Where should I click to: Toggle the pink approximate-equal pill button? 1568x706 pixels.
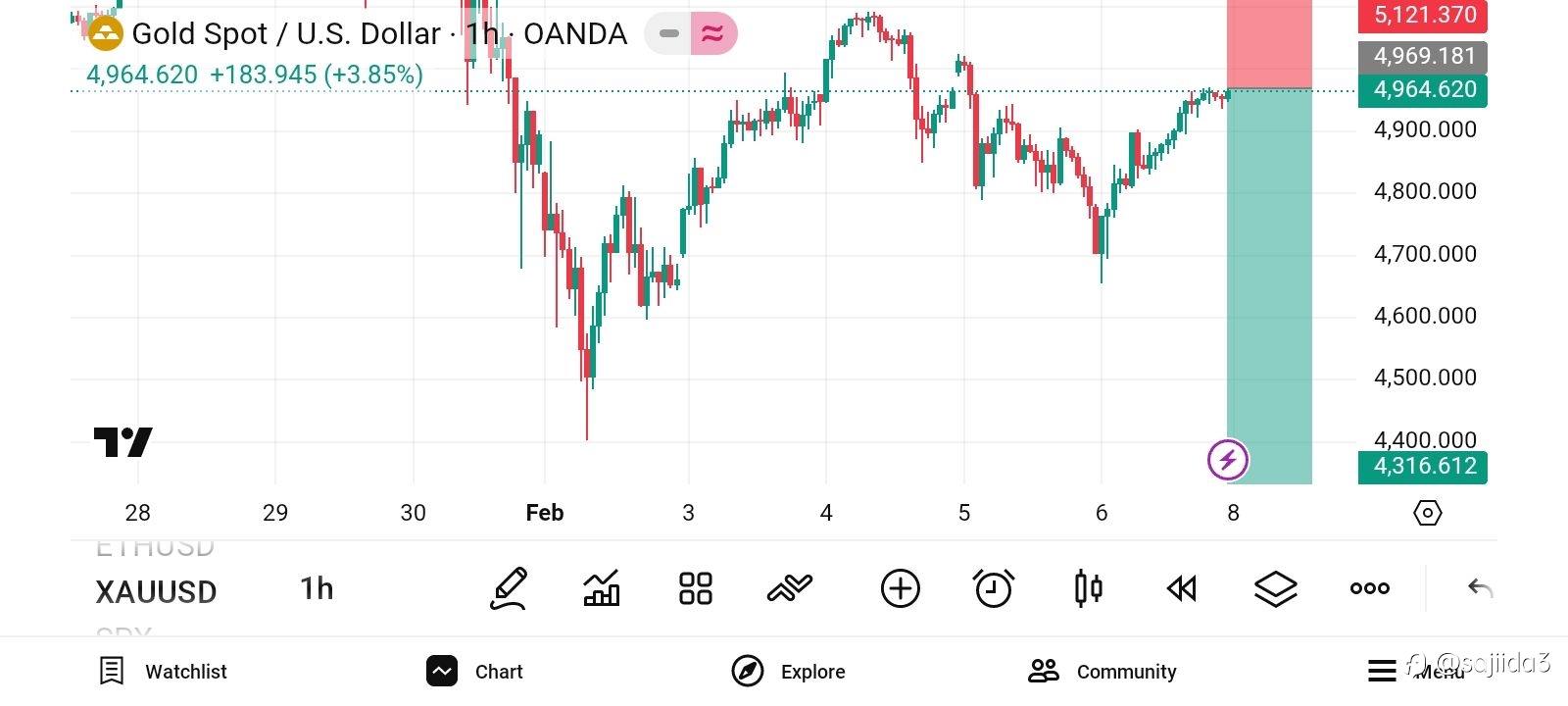pos(712,34)
